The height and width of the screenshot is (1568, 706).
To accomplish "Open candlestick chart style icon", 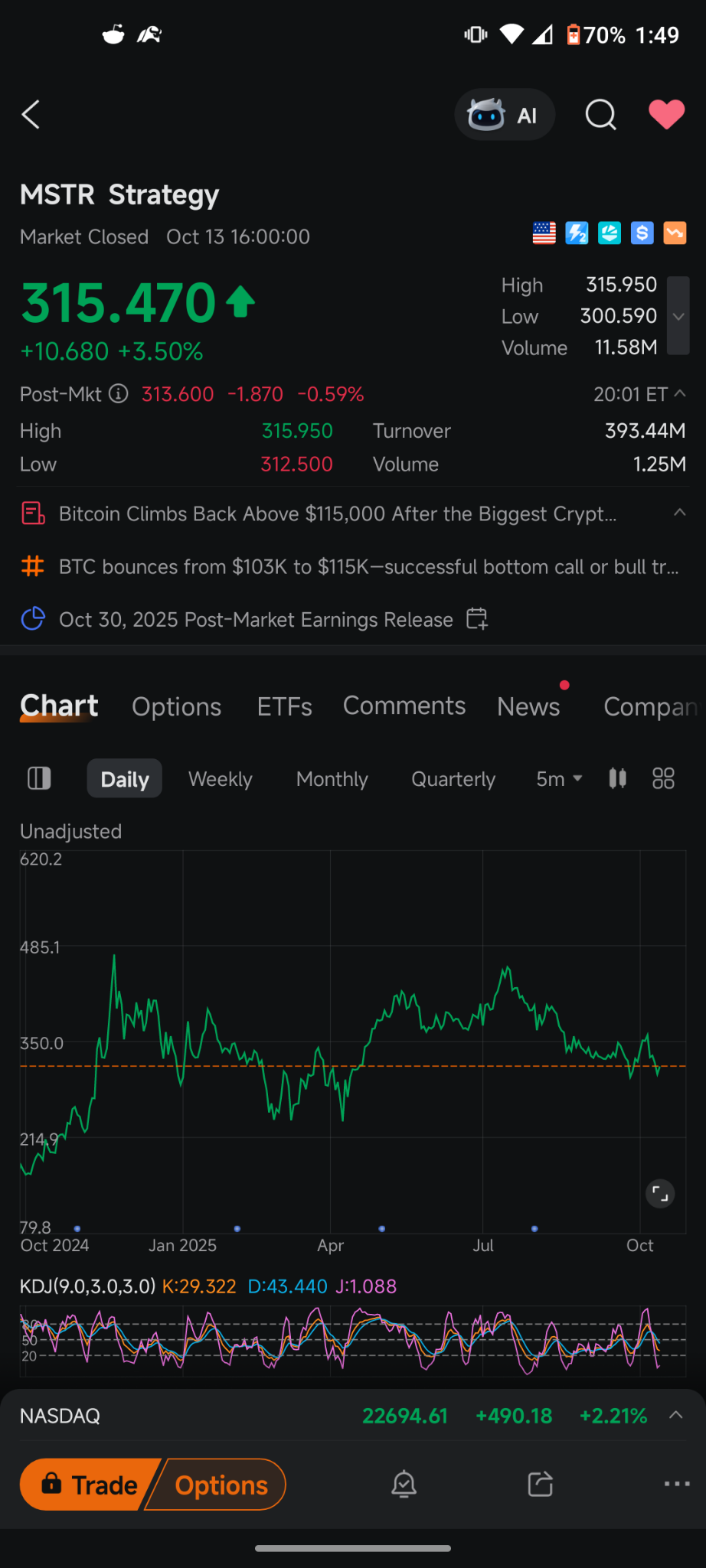I will [617, 778].
